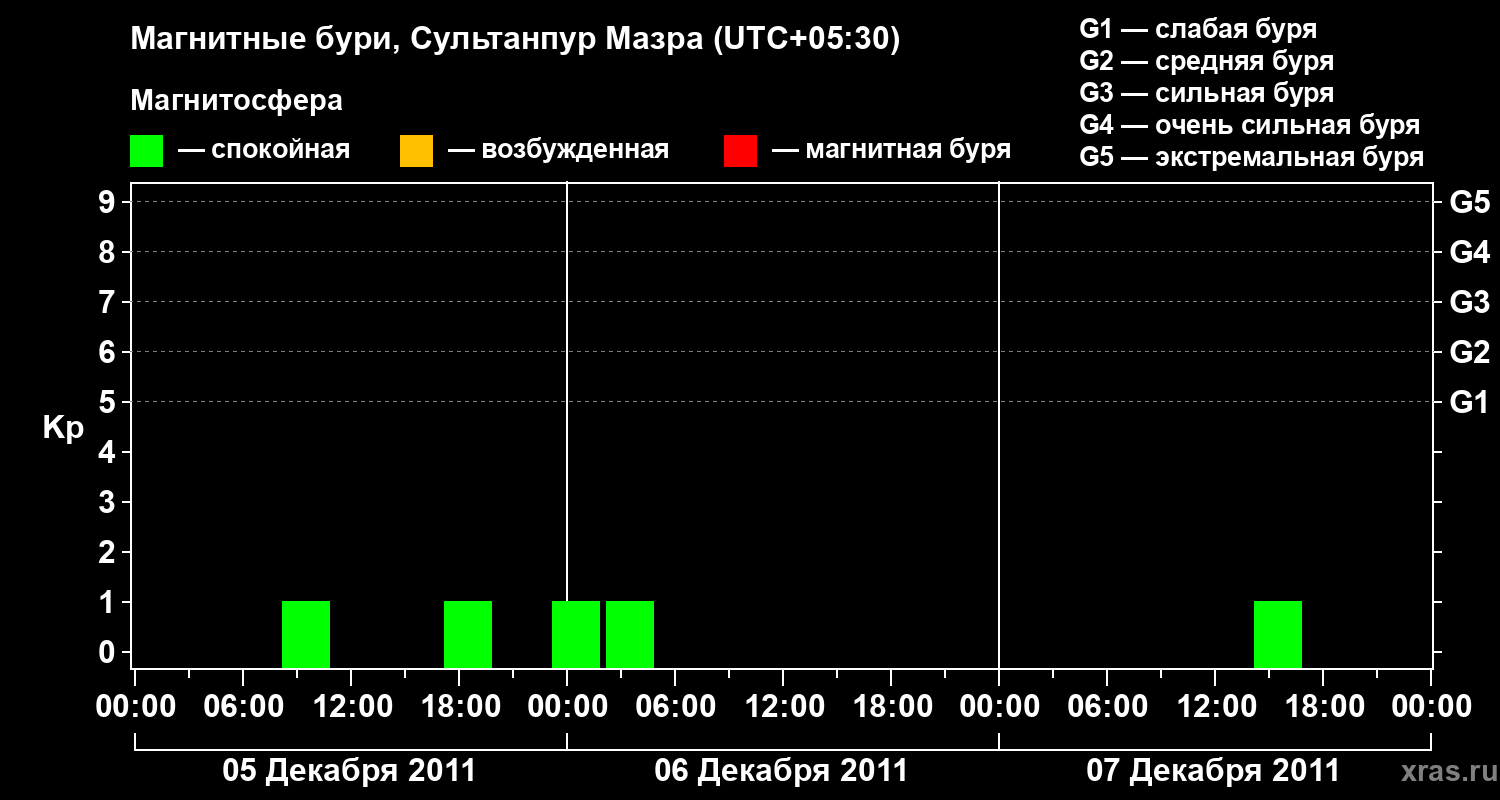Click the date label '06 Декабря 2011'
The image size is (1500, 800).
point(781,771)
